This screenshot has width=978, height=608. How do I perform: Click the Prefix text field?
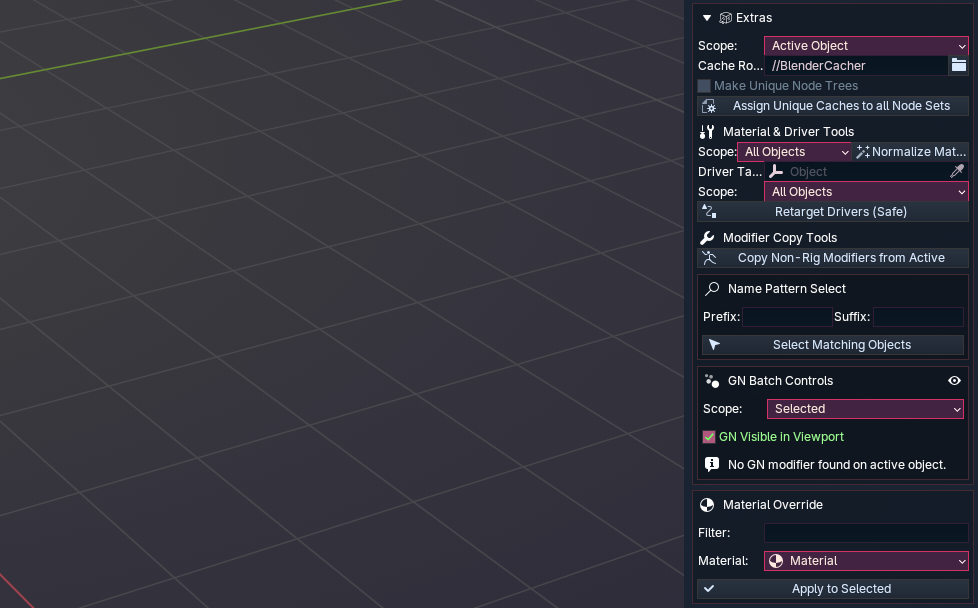pyautogui.click(x=787, y=317)
